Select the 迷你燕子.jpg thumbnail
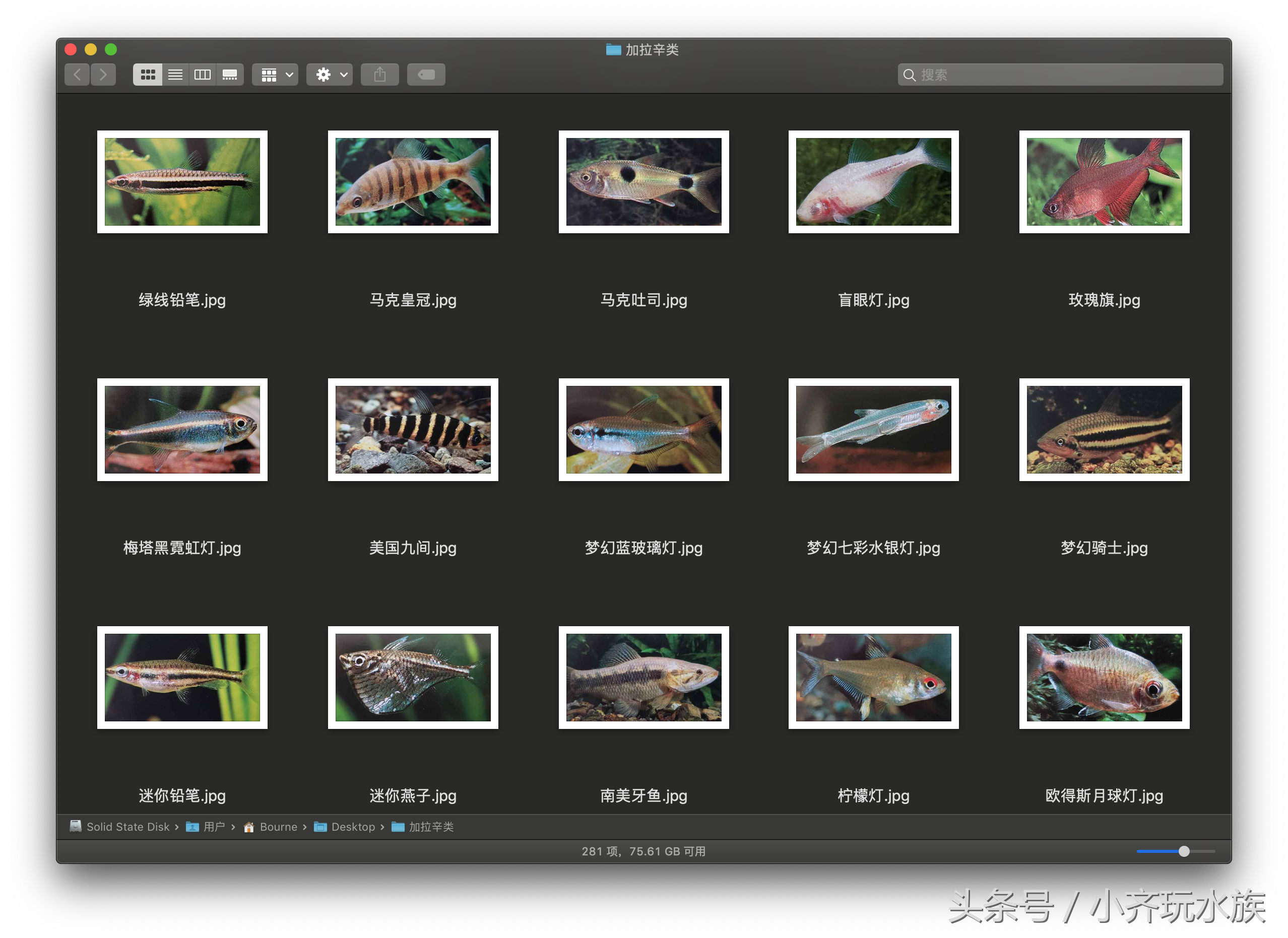The width and height of the screenshot is (1288, 938). pos(413,678)
